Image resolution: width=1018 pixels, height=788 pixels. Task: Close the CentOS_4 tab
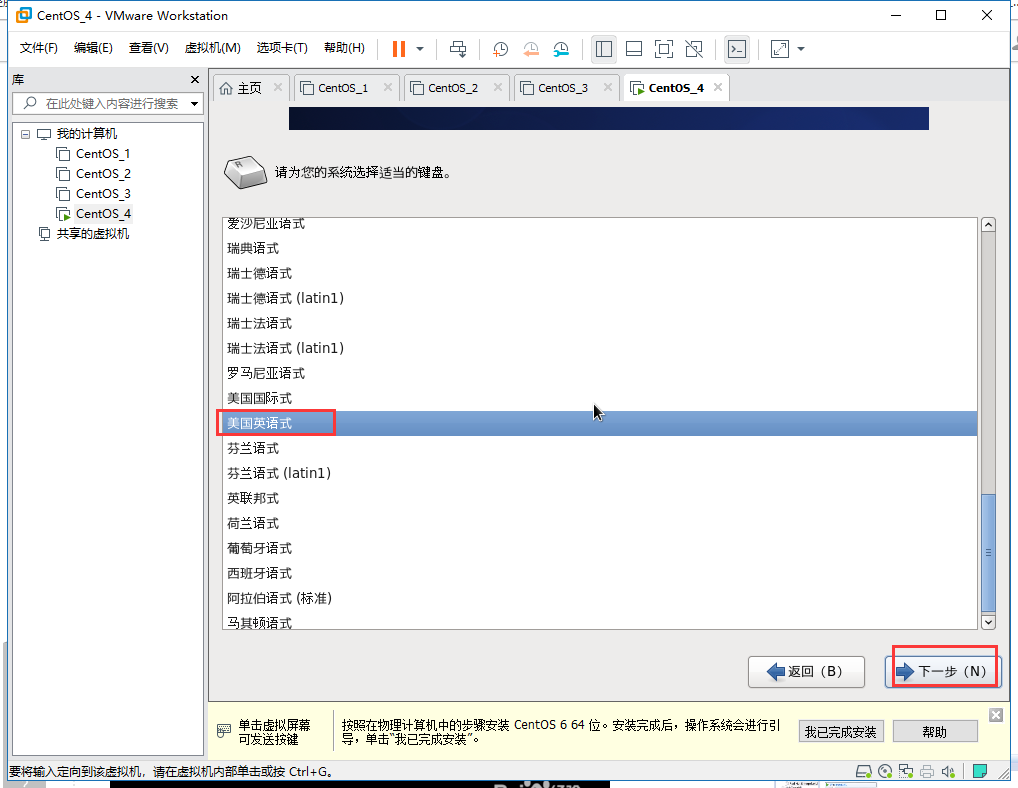pos(718,87)
